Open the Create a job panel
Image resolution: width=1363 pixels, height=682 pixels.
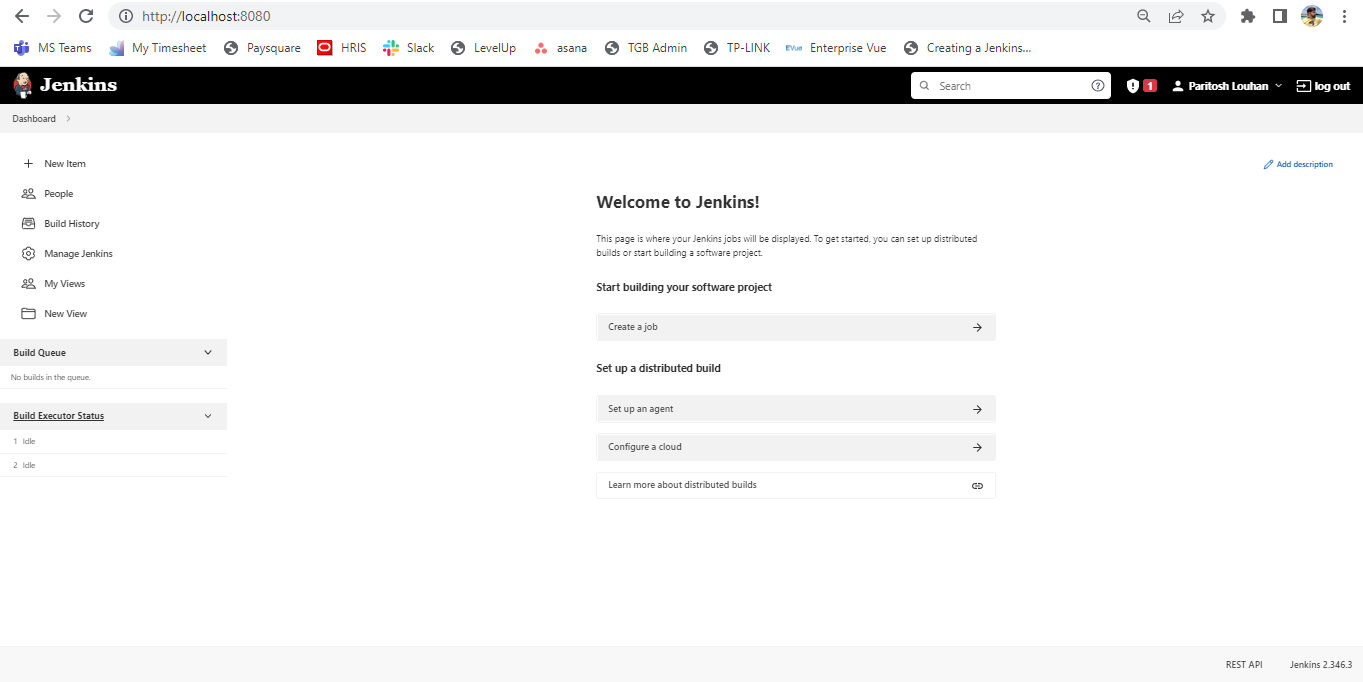click(x=795, y=327)
